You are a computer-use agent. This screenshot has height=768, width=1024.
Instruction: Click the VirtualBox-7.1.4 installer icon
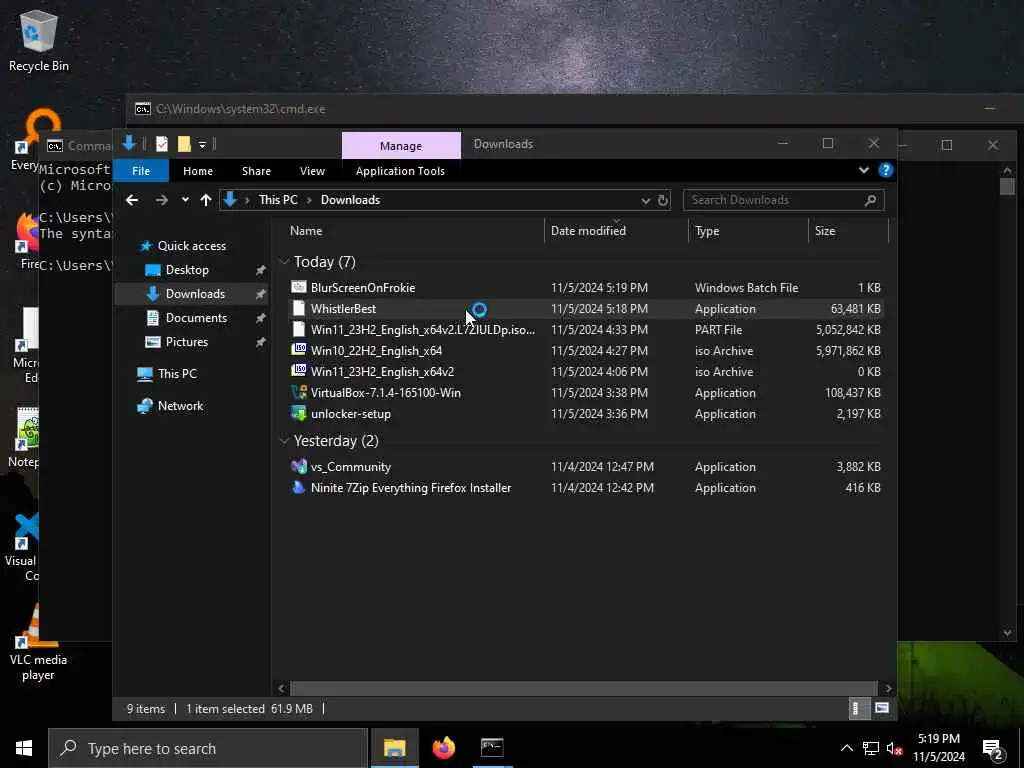(298, 392)
